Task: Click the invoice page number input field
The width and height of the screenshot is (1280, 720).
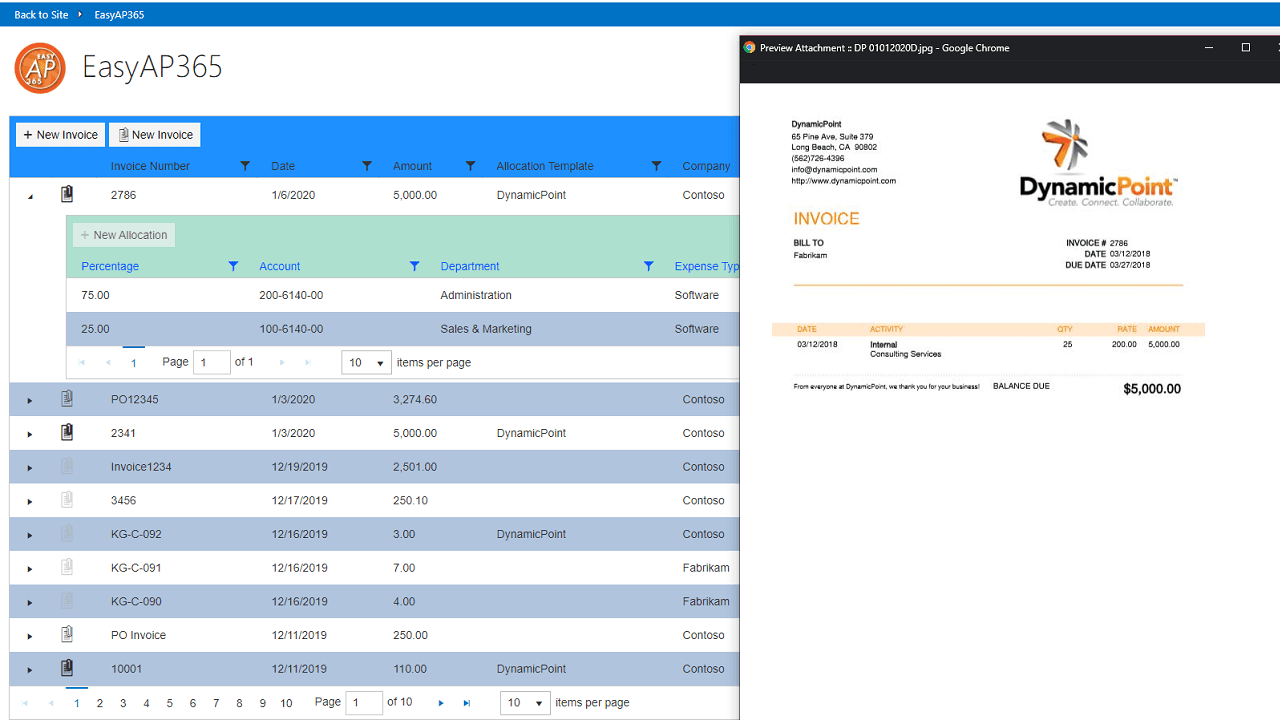Action: pos(363,703)
